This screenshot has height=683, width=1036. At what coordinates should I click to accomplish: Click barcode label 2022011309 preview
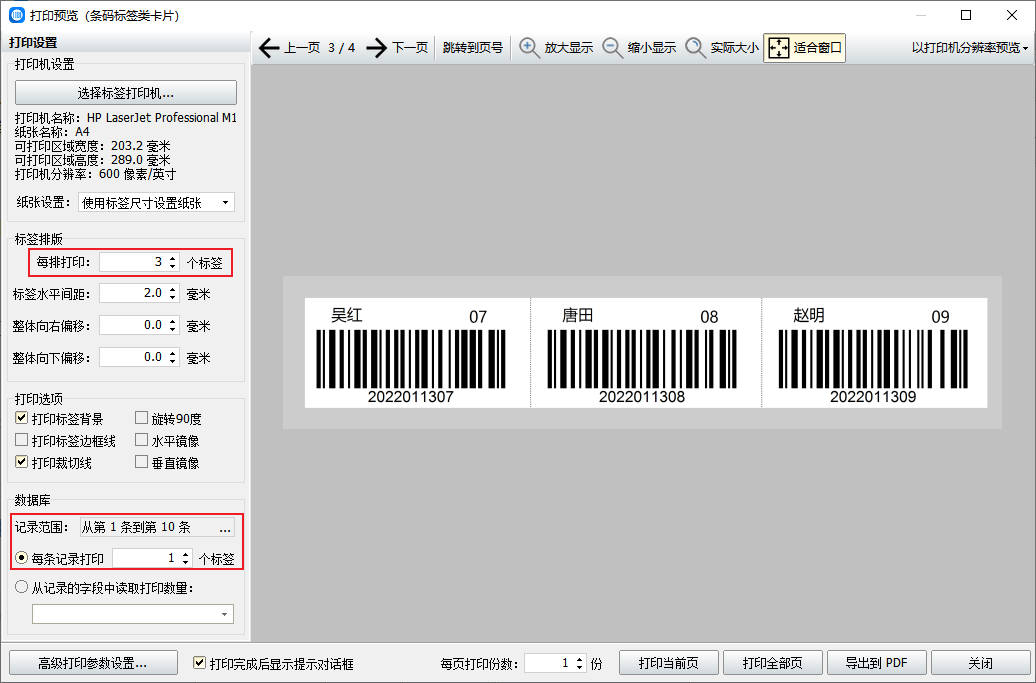pyautogui.click(x=875, y=353)
